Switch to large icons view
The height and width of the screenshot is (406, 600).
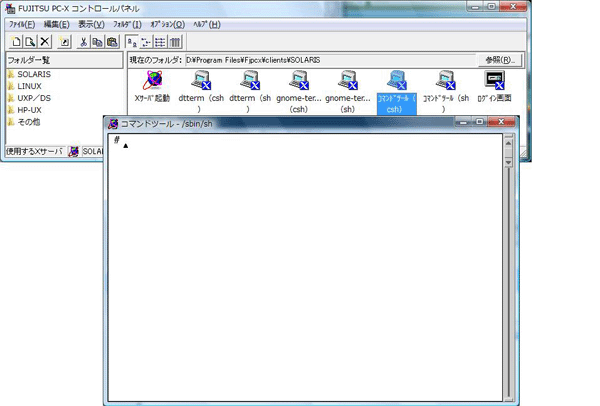[132, 41]
